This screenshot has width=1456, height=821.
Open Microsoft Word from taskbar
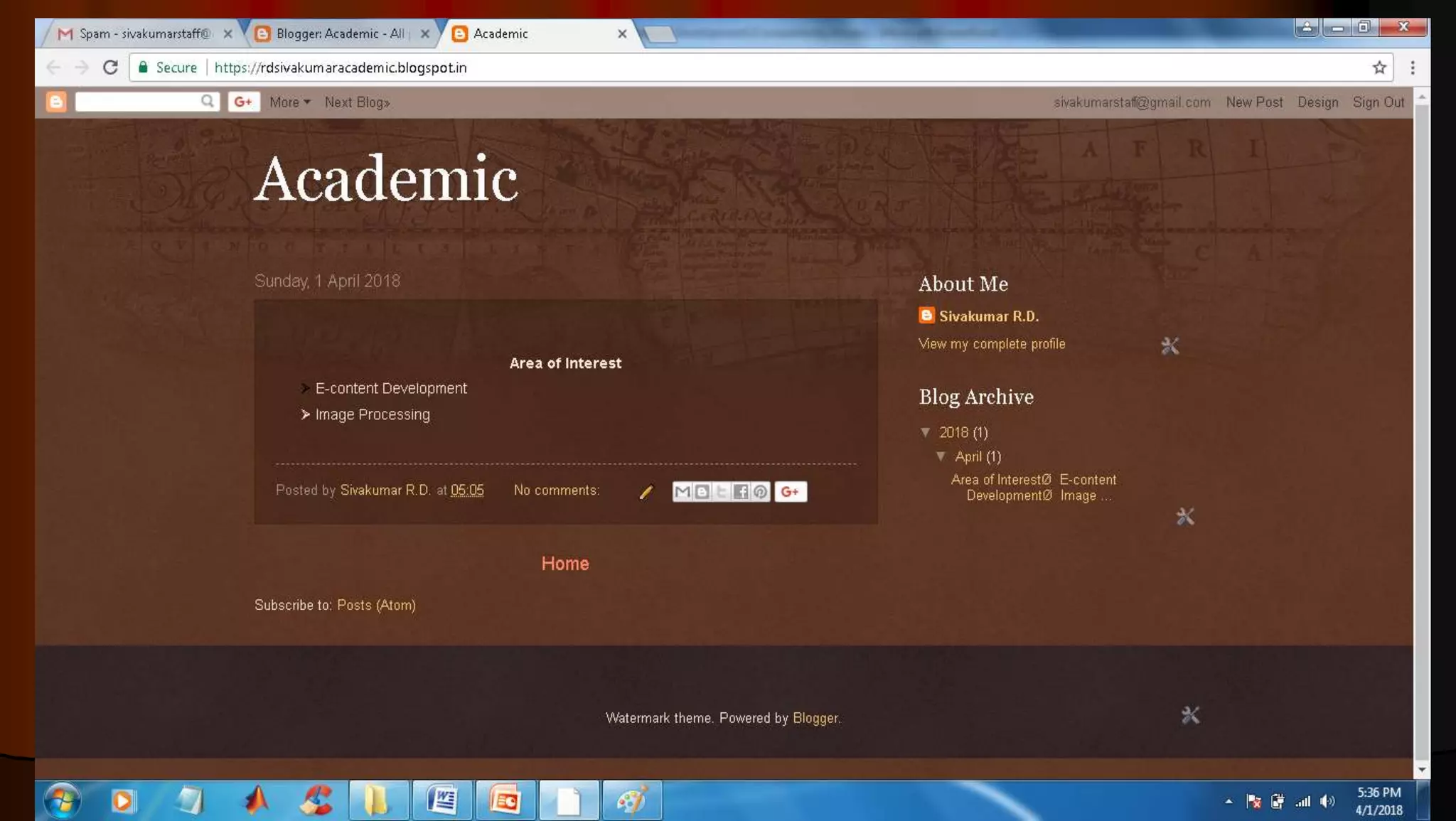coord(441,800)
